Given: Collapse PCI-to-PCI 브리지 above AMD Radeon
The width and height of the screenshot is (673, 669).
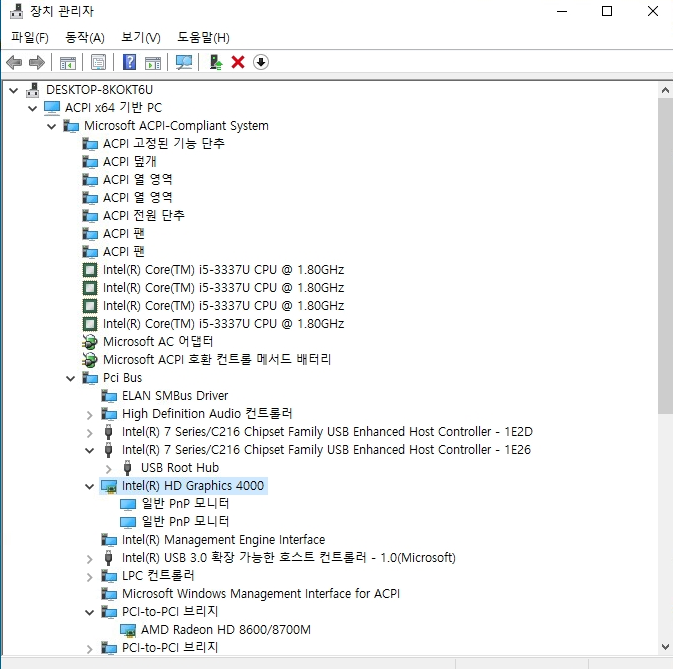Looking at the screenshot, I should tap(89, 612).
